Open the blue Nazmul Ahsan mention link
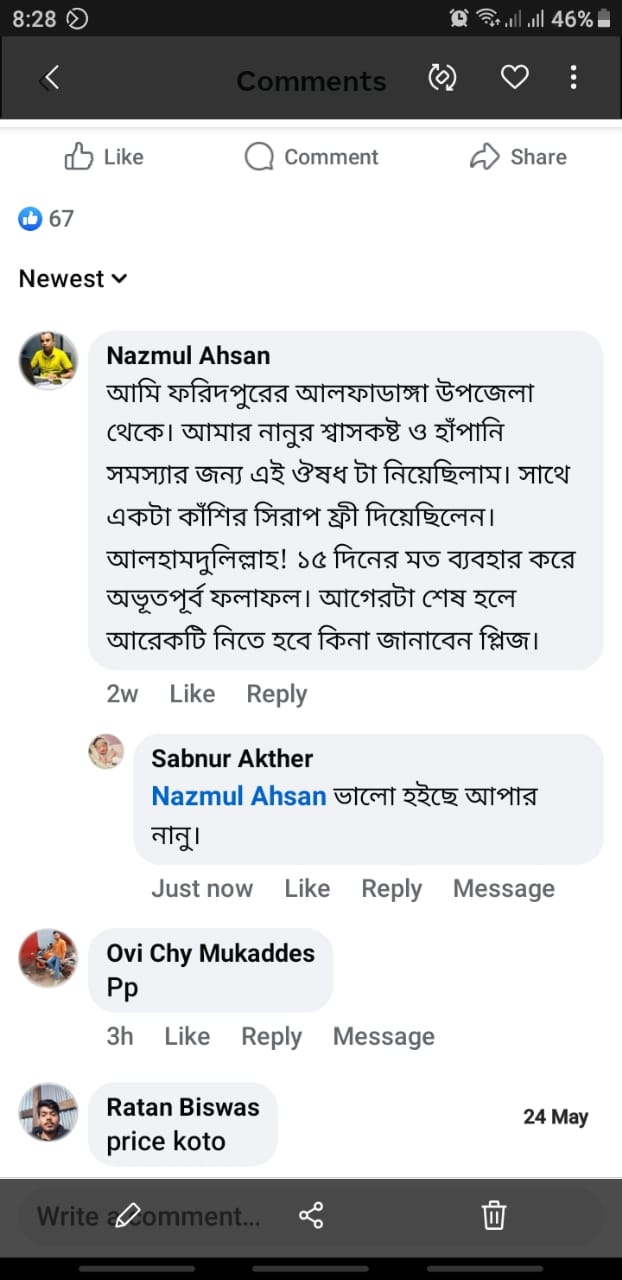This screenshot has height=1280, width=622. tap(238, 796)
